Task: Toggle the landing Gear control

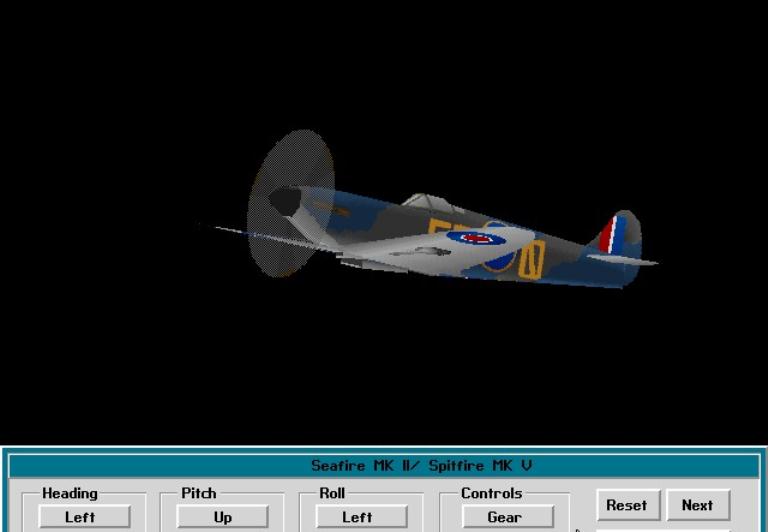Action: click(507, 517)
